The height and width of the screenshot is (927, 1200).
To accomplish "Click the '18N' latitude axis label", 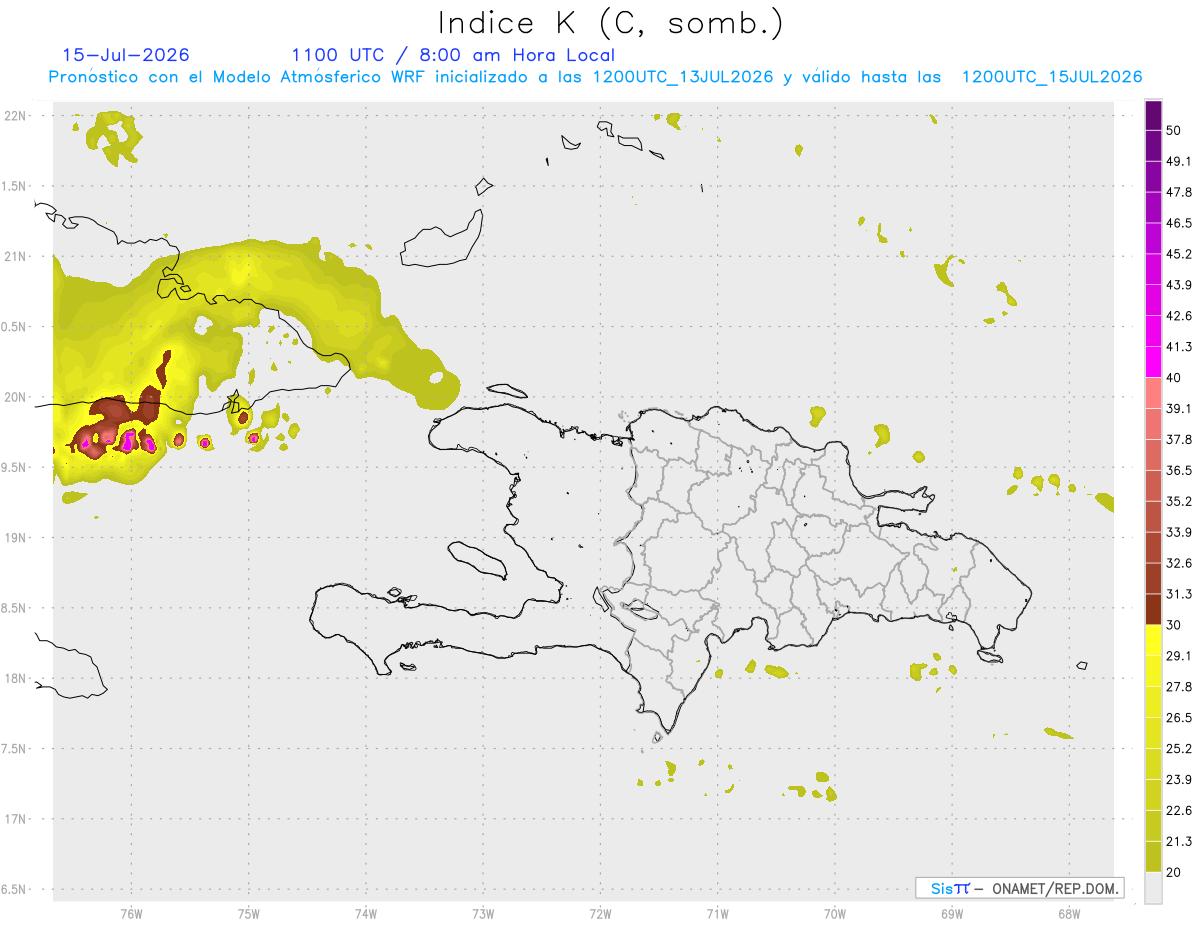I will pyautogui.click(x=15, y=678).
